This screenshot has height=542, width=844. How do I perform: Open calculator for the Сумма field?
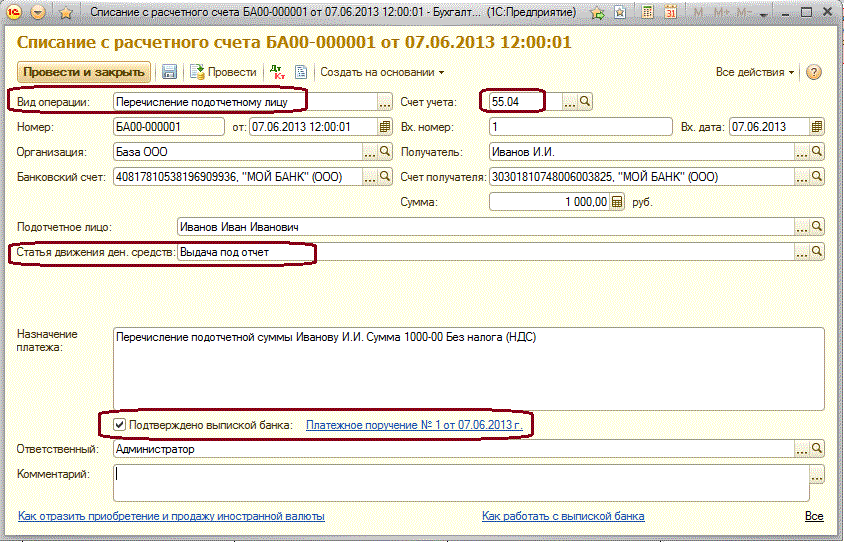coord(617,201)
